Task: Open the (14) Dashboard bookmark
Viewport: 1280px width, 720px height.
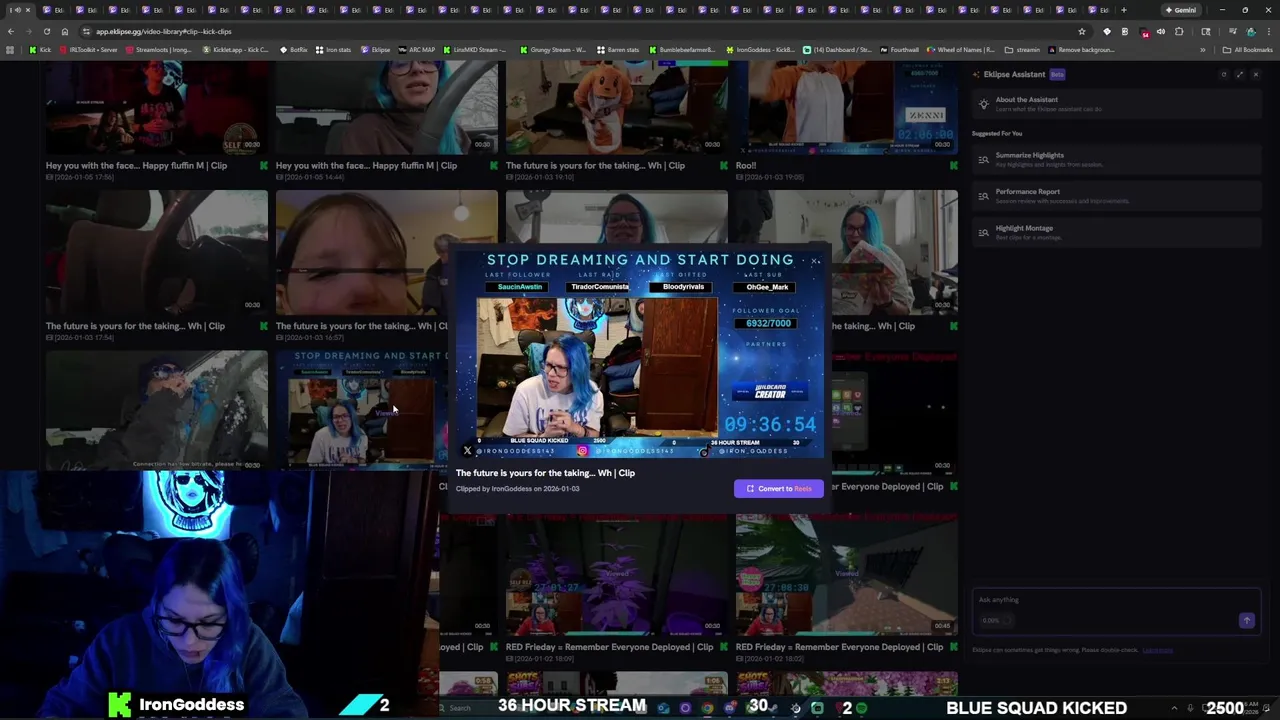Action: (x=838, y=49)
